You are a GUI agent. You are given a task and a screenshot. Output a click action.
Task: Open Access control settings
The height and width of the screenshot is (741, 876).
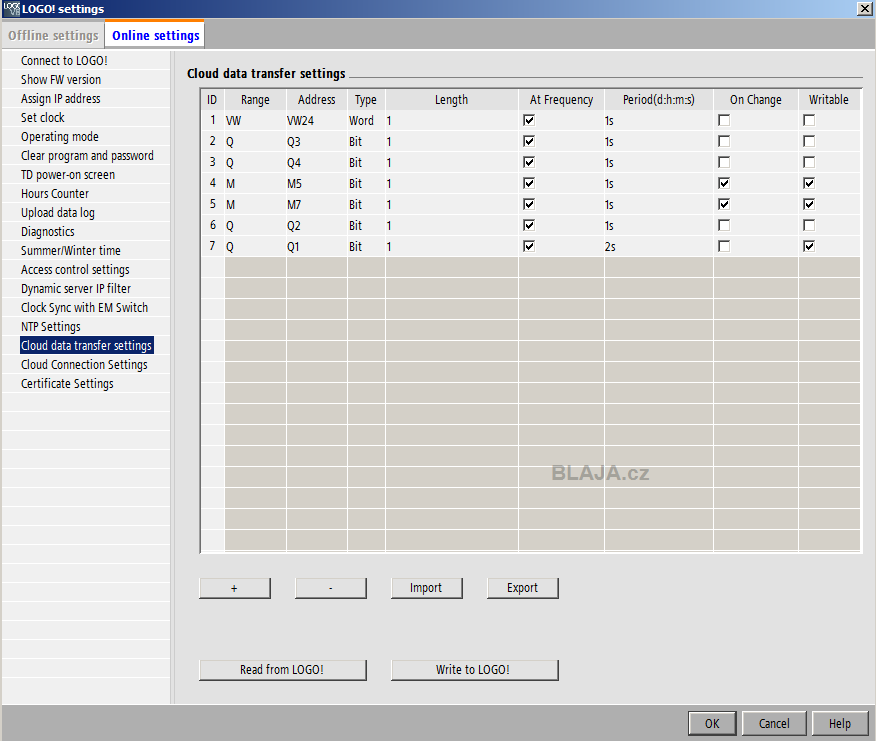point(75,269)
